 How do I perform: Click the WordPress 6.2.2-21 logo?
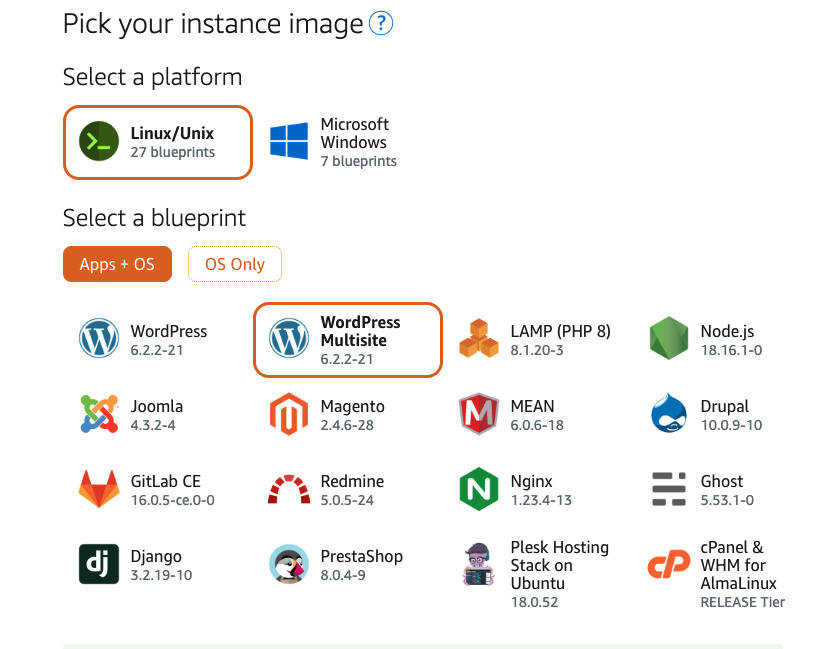[x=99, y=338]
